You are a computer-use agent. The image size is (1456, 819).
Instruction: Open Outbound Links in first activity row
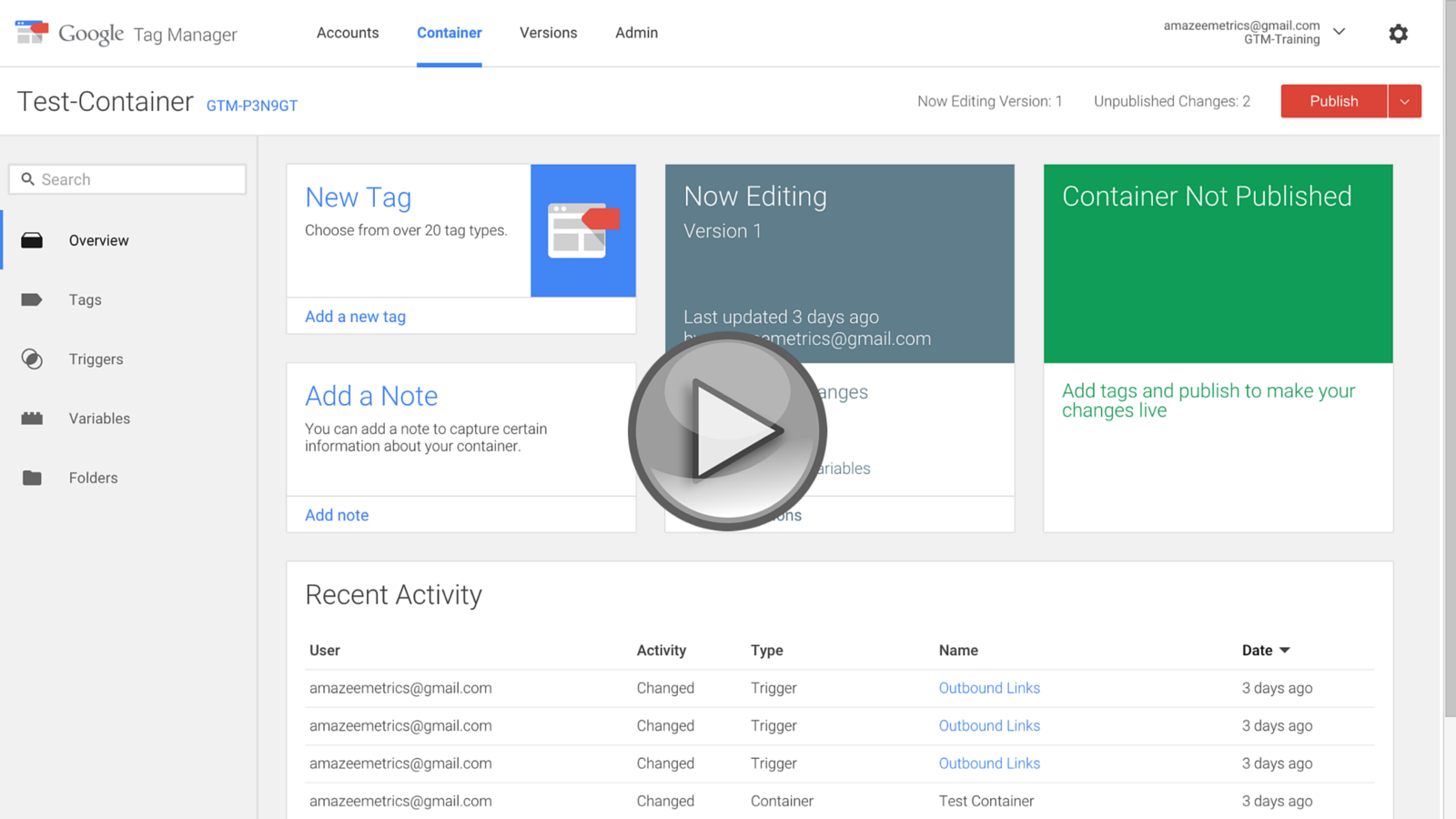(989, 688)
